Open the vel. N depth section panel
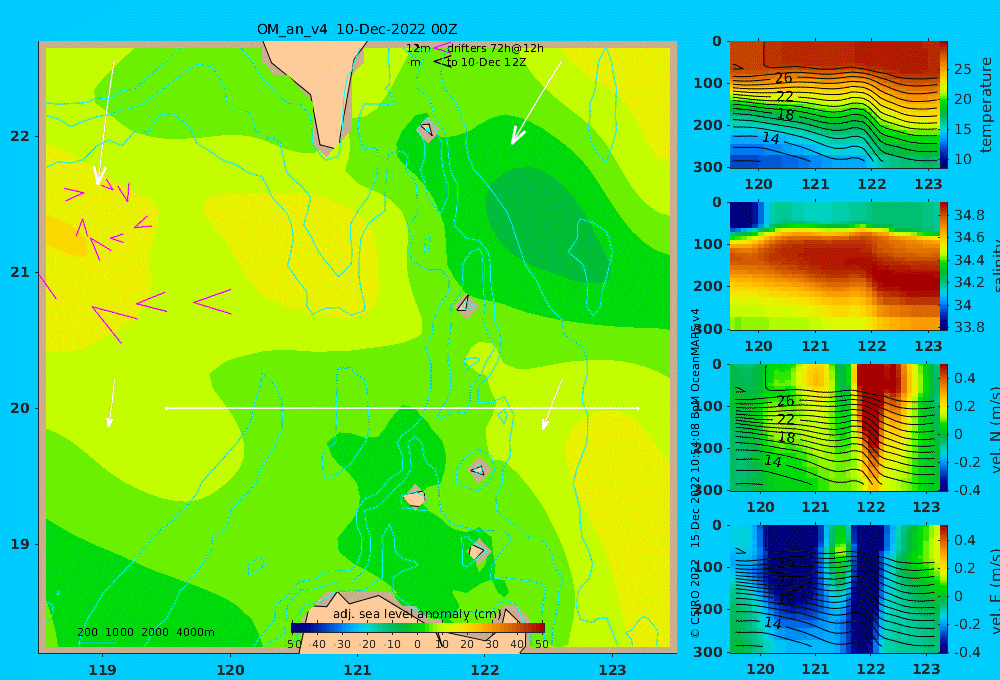The width and height of the screenshot is (1000, 680). pyautogui.click(x=833, y=427)
